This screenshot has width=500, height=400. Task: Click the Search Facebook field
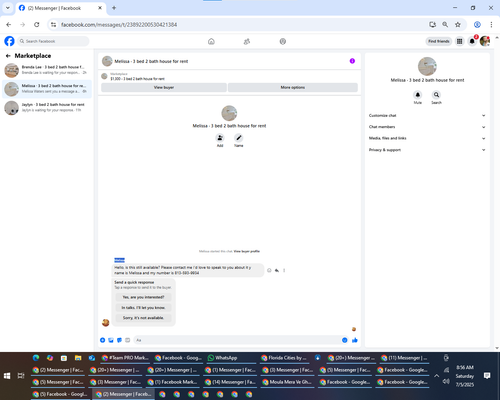pos(53,41)
